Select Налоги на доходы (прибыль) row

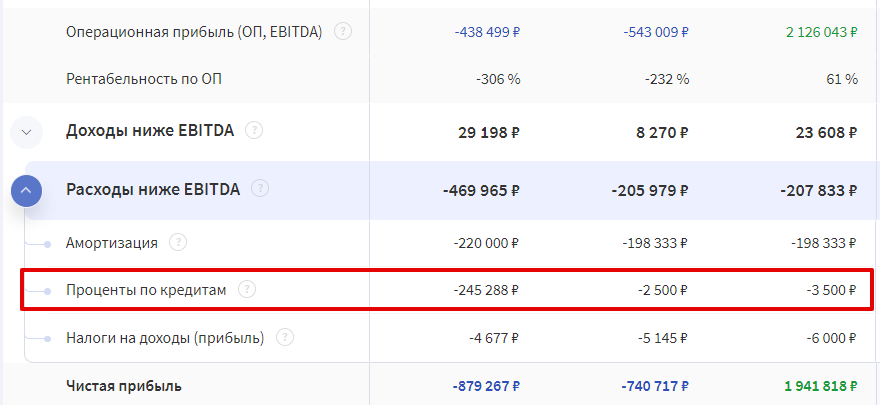pyautogui.click(x=447, y=338)
